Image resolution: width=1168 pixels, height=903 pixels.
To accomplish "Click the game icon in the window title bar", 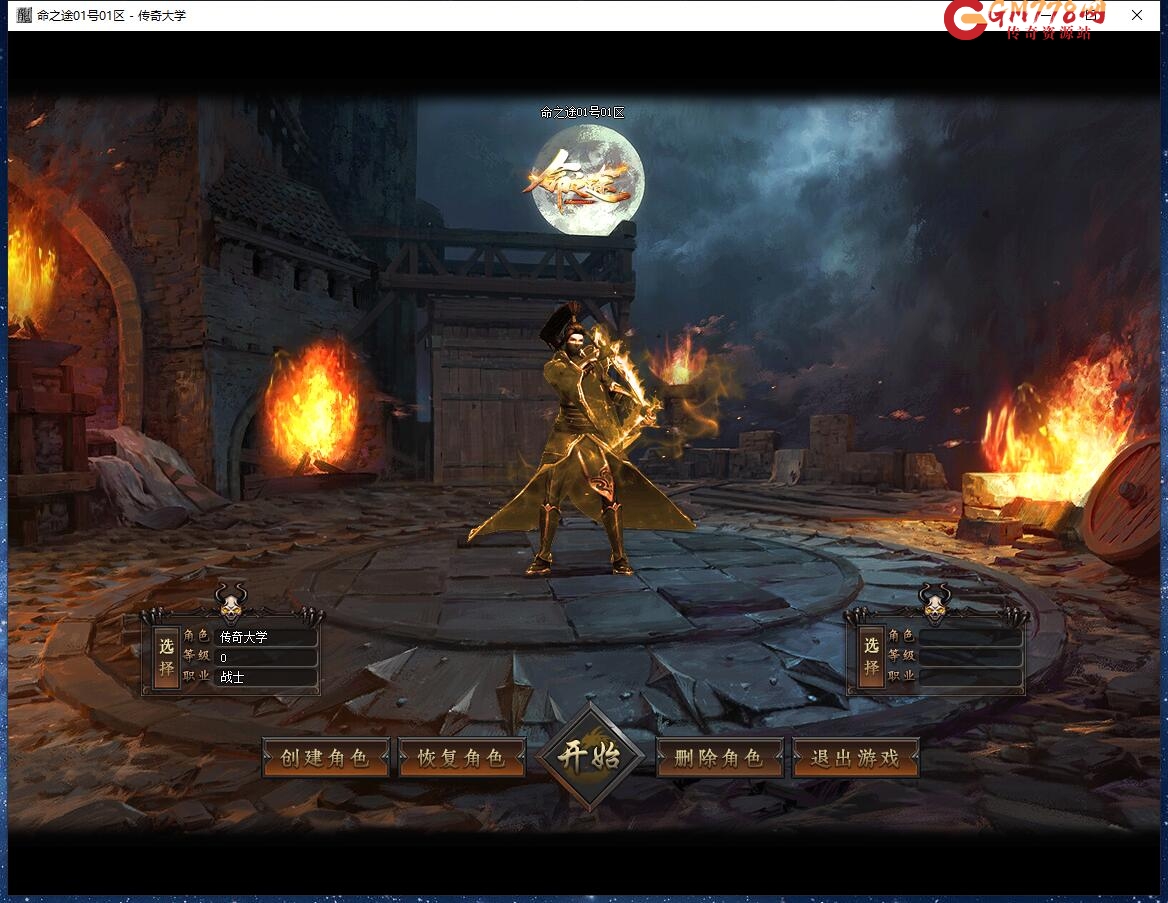I will click(24, 15).
